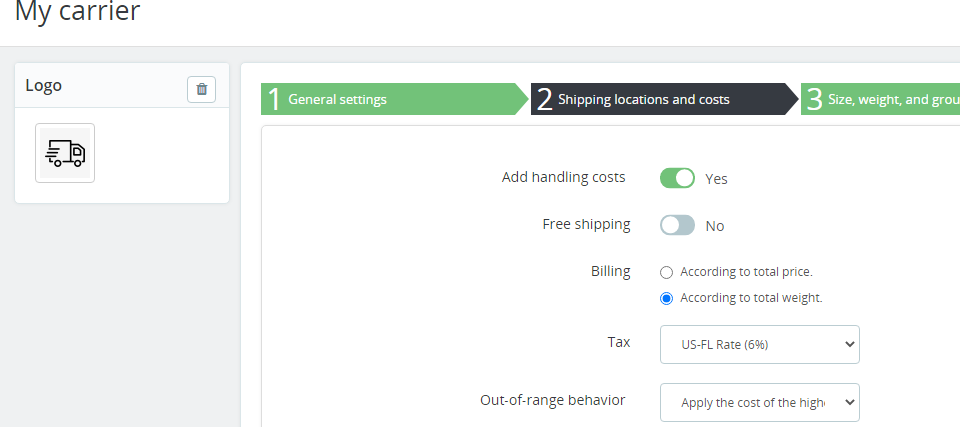
Task: Select billing According to total price
Action: 667,272
